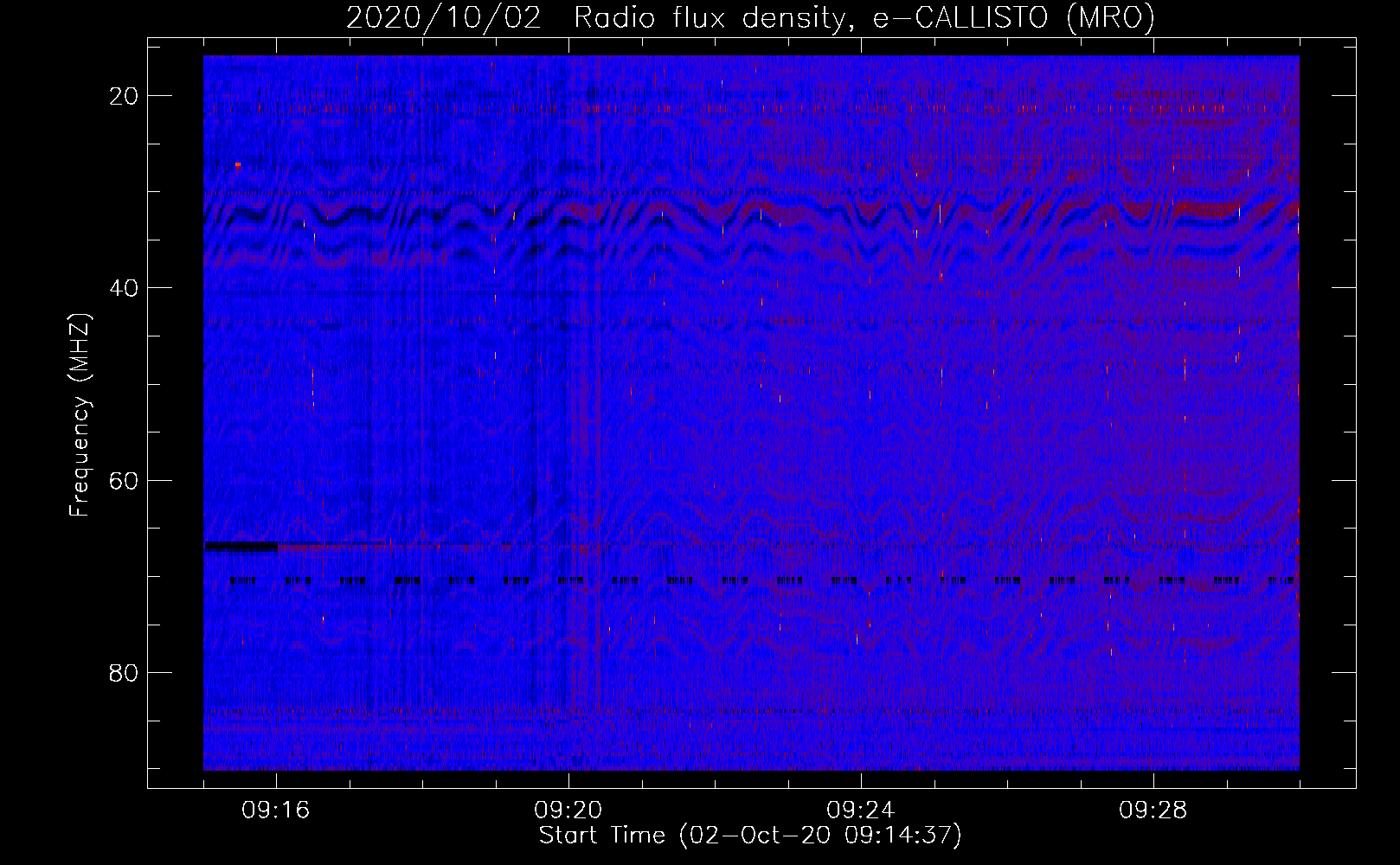The width and height of the screenshot is (1400, 865).
Task: Click the 20 frequency tick label
Action: 124,96
